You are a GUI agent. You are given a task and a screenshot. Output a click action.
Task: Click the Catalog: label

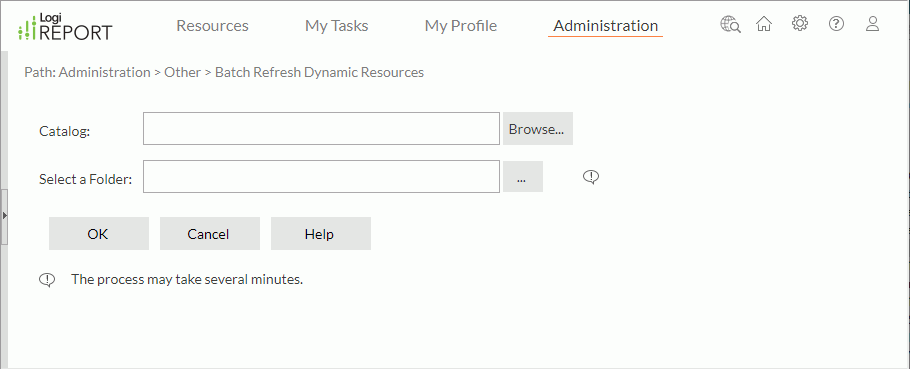[65, 131]
